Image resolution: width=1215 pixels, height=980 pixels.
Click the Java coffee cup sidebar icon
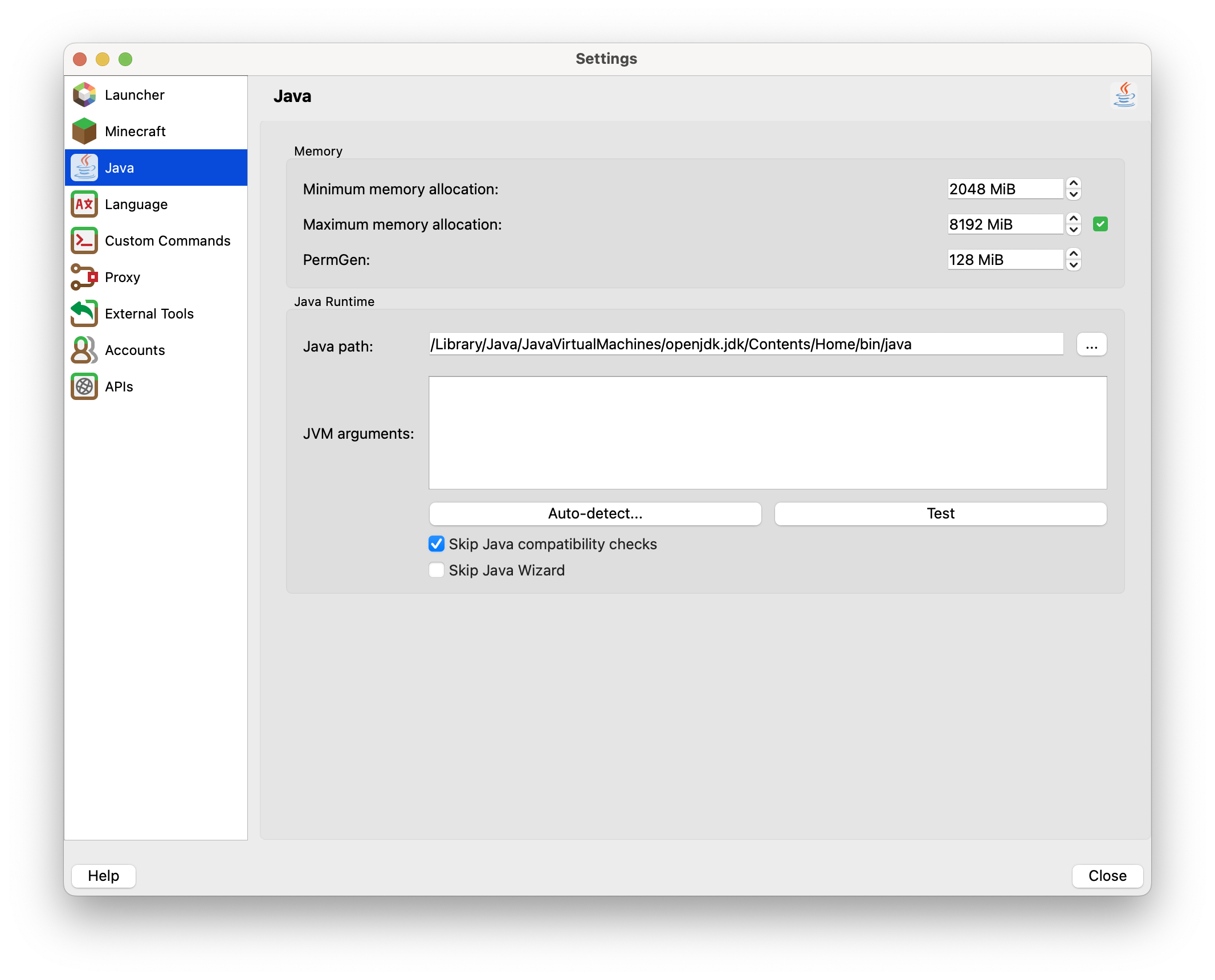pyautogui.click(x=84, y=168)
